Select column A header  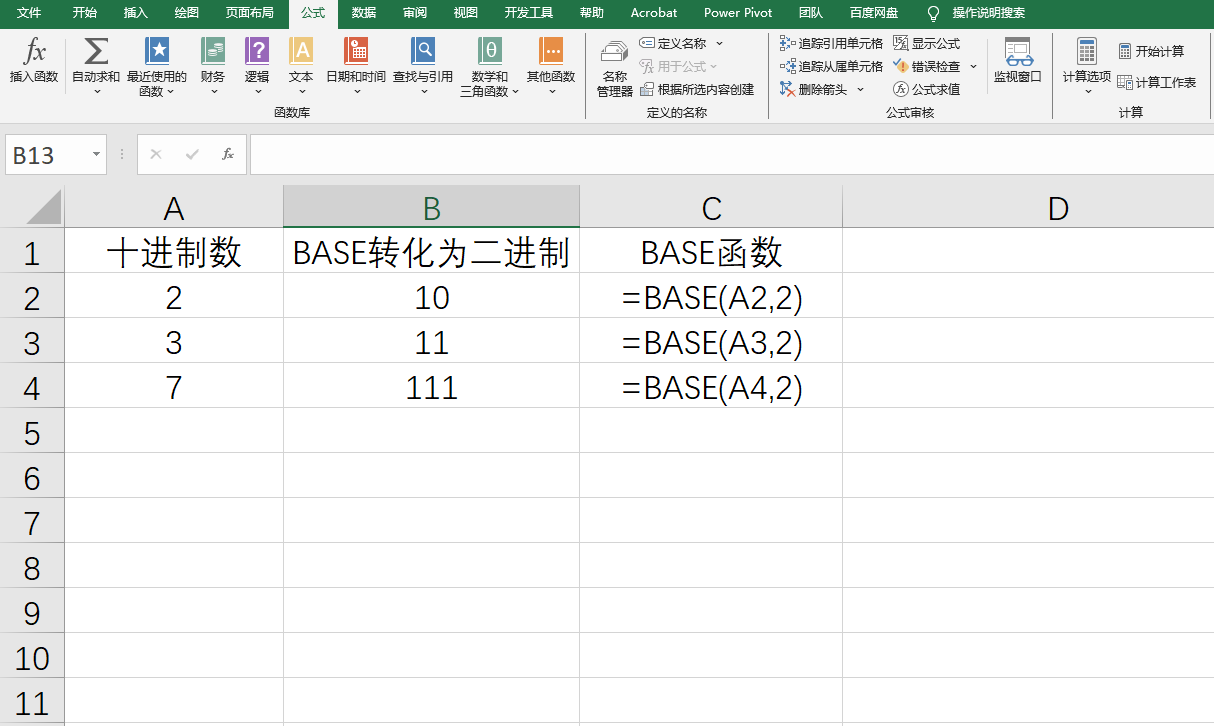click(174, 207)
